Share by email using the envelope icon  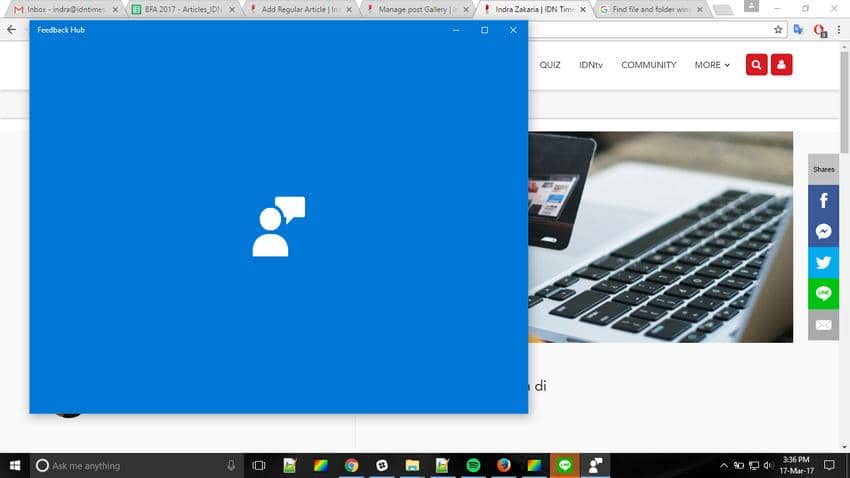tap(823, 325)
